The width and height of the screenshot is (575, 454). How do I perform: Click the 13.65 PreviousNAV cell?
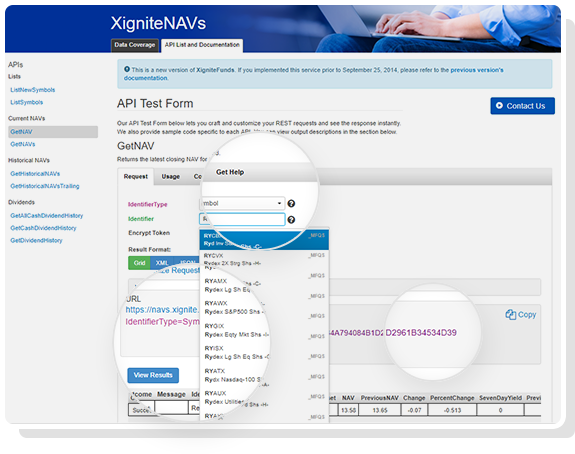pos(380,410)
